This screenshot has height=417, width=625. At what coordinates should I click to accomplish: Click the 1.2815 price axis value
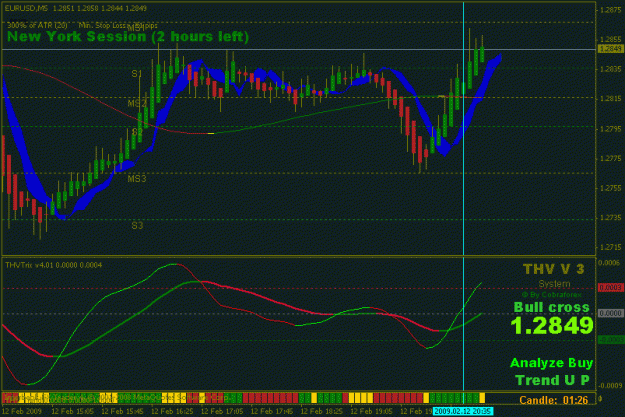[x=611, y=99]
